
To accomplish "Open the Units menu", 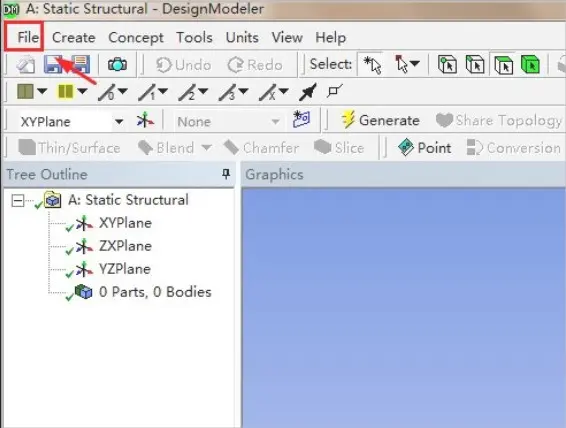I will [242, 37].
